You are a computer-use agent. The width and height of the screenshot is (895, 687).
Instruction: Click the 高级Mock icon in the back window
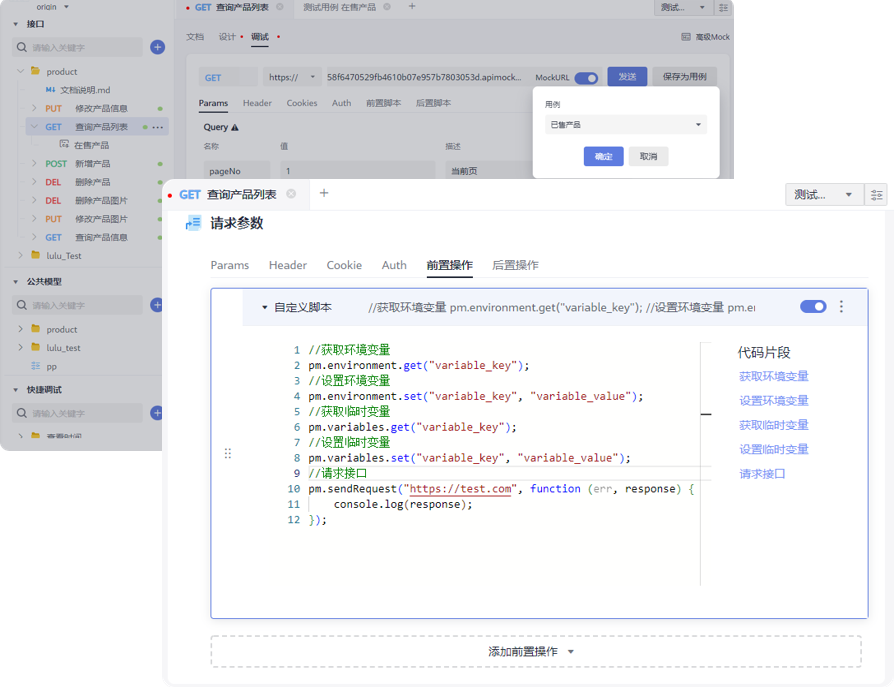pos(686,37)
